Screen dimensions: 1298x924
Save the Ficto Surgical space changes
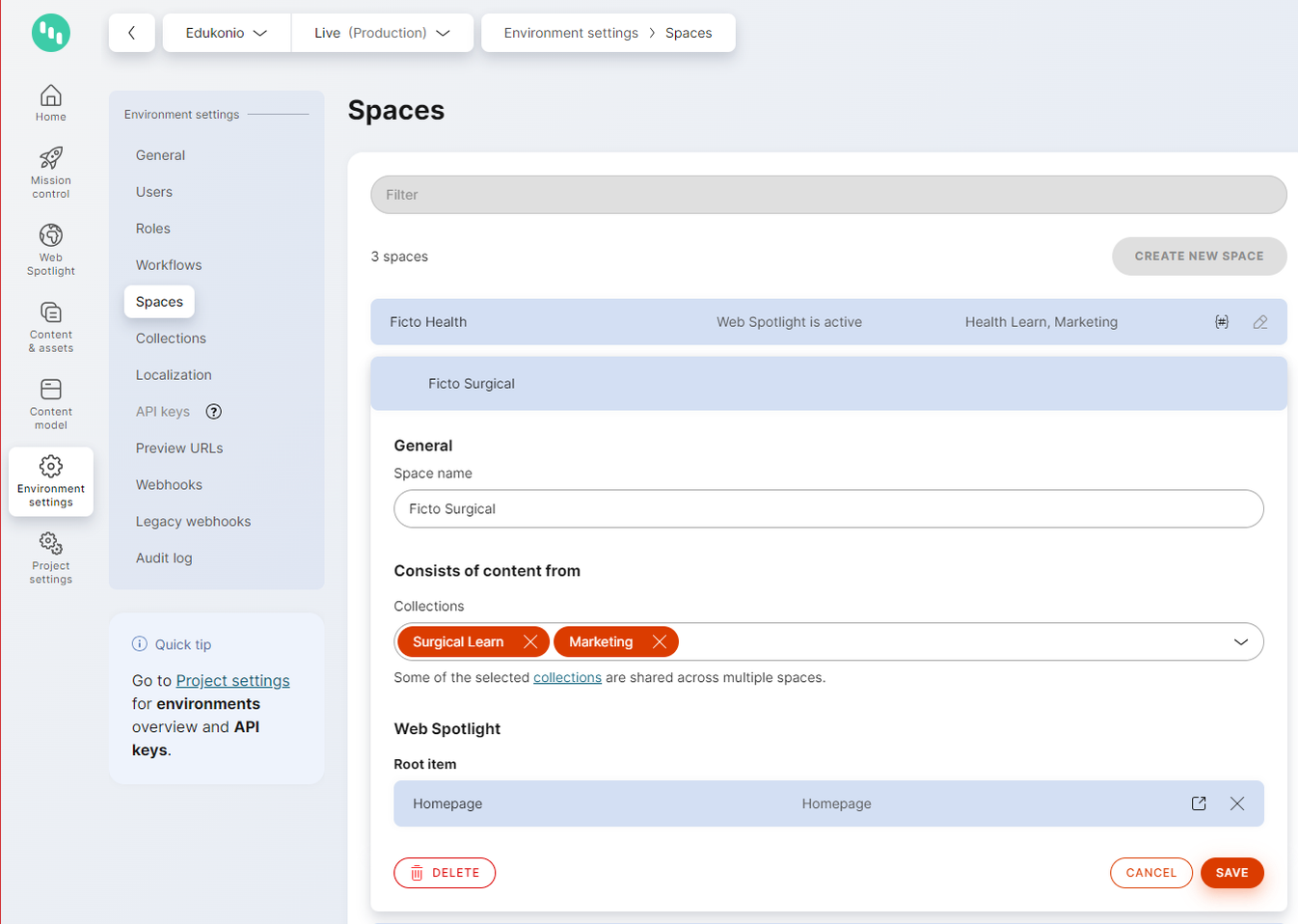point(1231,872)
